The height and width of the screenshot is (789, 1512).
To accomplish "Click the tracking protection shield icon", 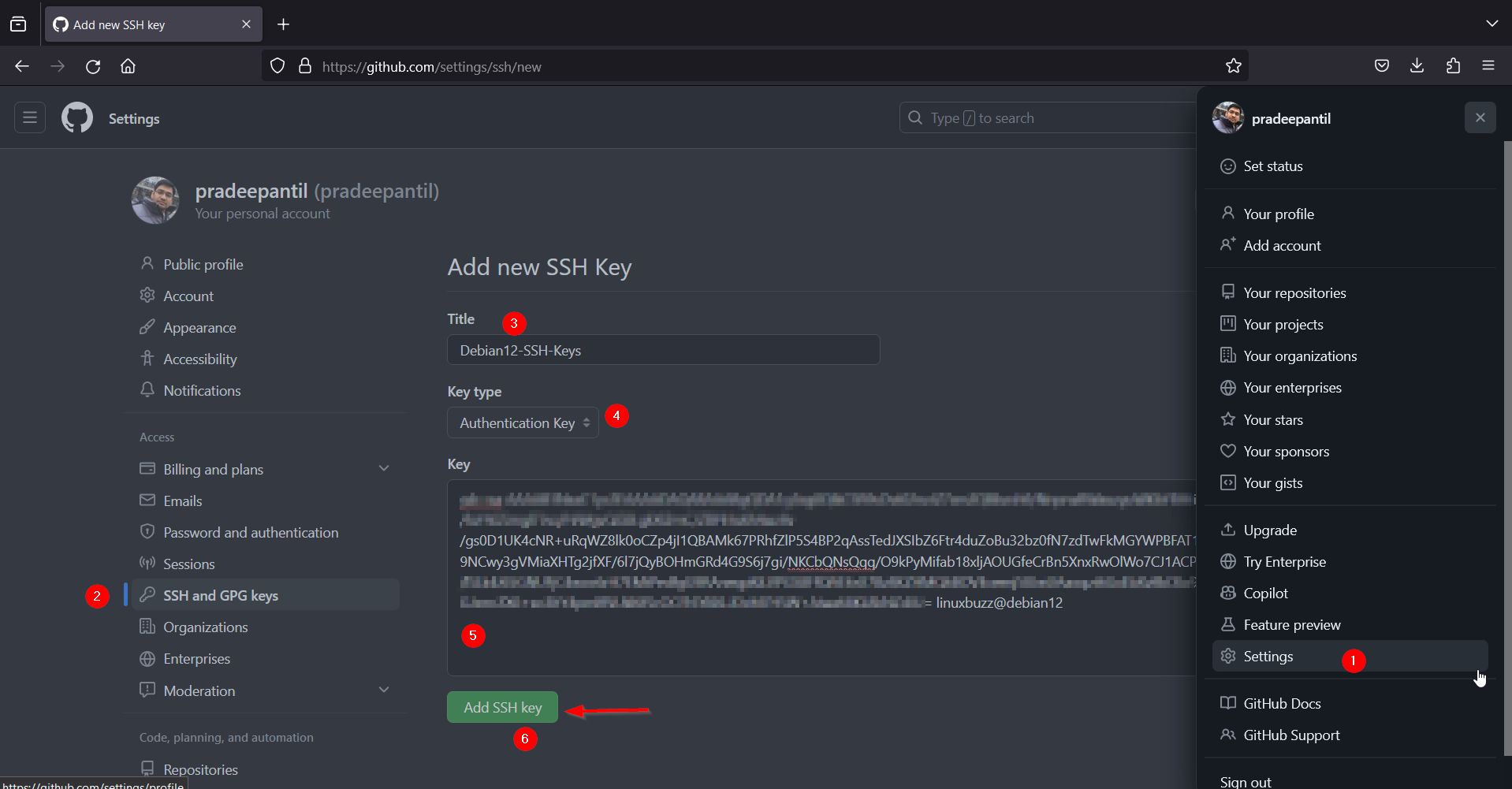I will click(277, 66).
